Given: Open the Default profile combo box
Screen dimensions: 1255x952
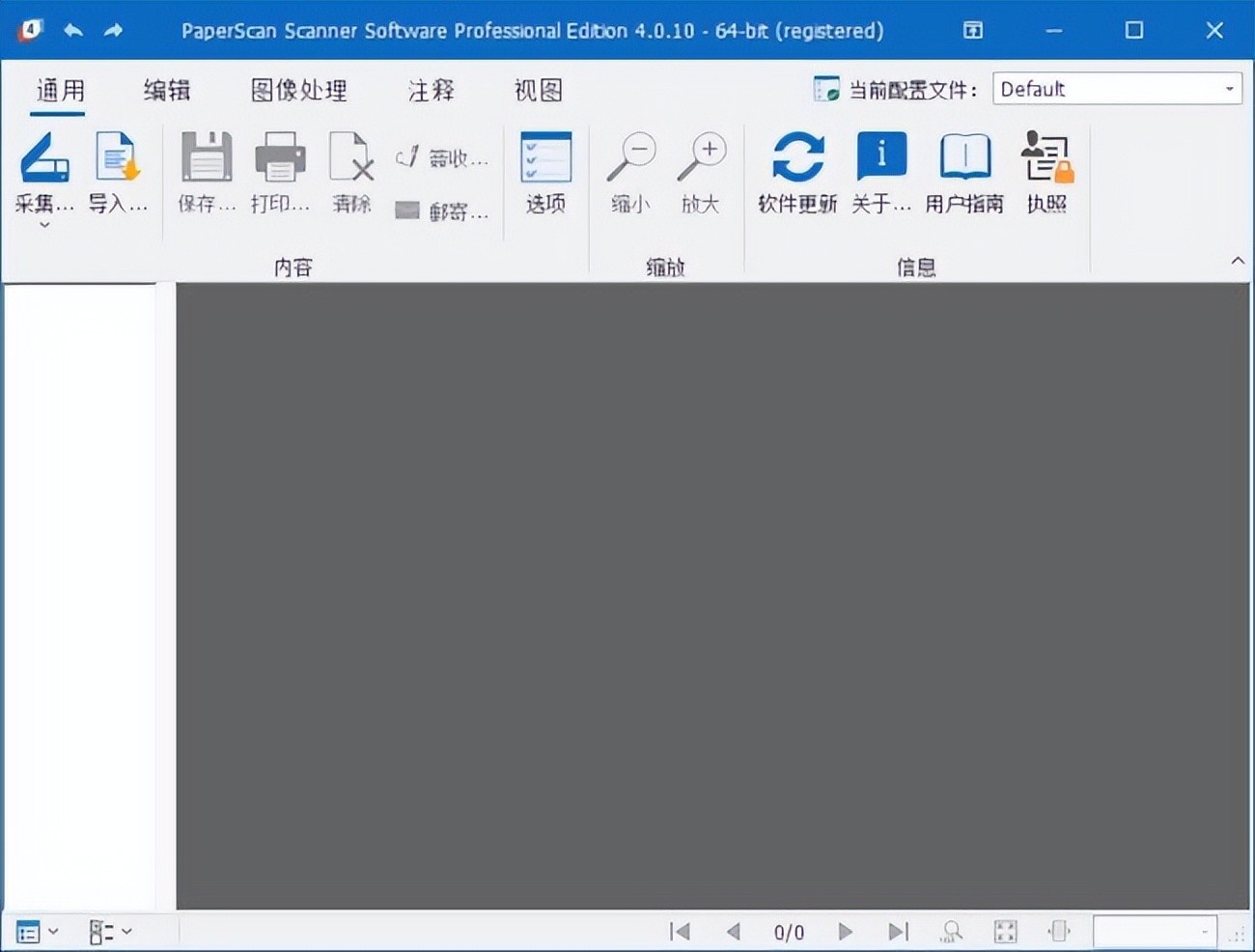Looking at the screenshot, I should pyautogui.click(x=1116, y=89).
